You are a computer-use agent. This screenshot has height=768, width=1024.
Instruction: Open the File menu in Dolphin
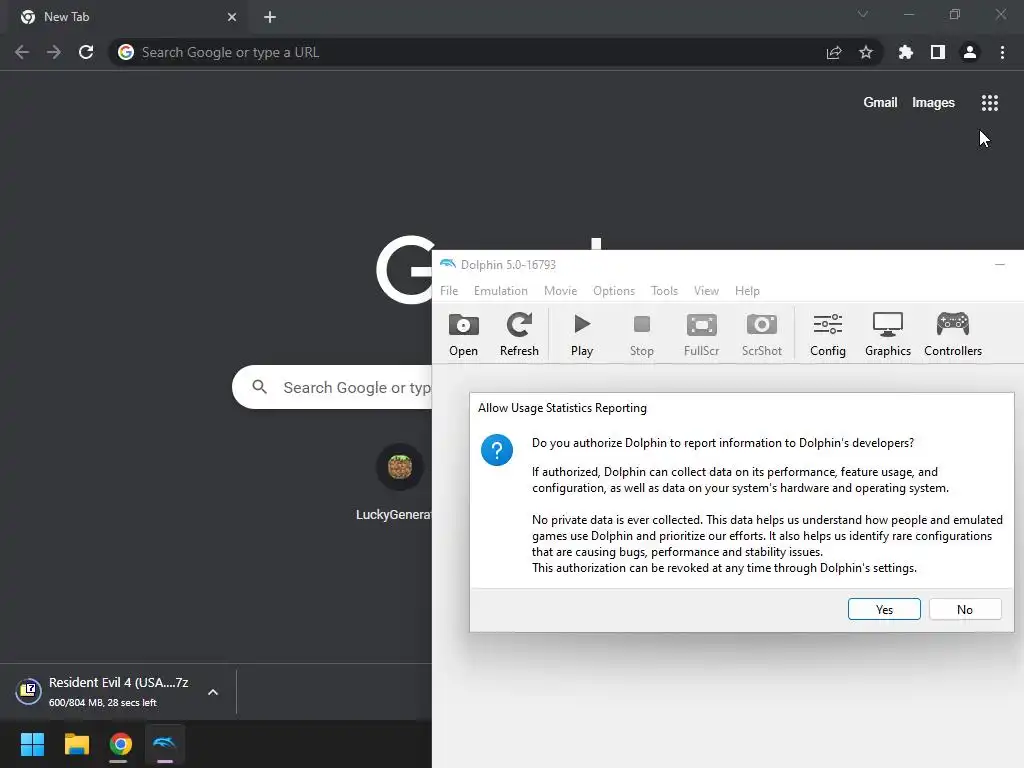click(x=449, y=291)
